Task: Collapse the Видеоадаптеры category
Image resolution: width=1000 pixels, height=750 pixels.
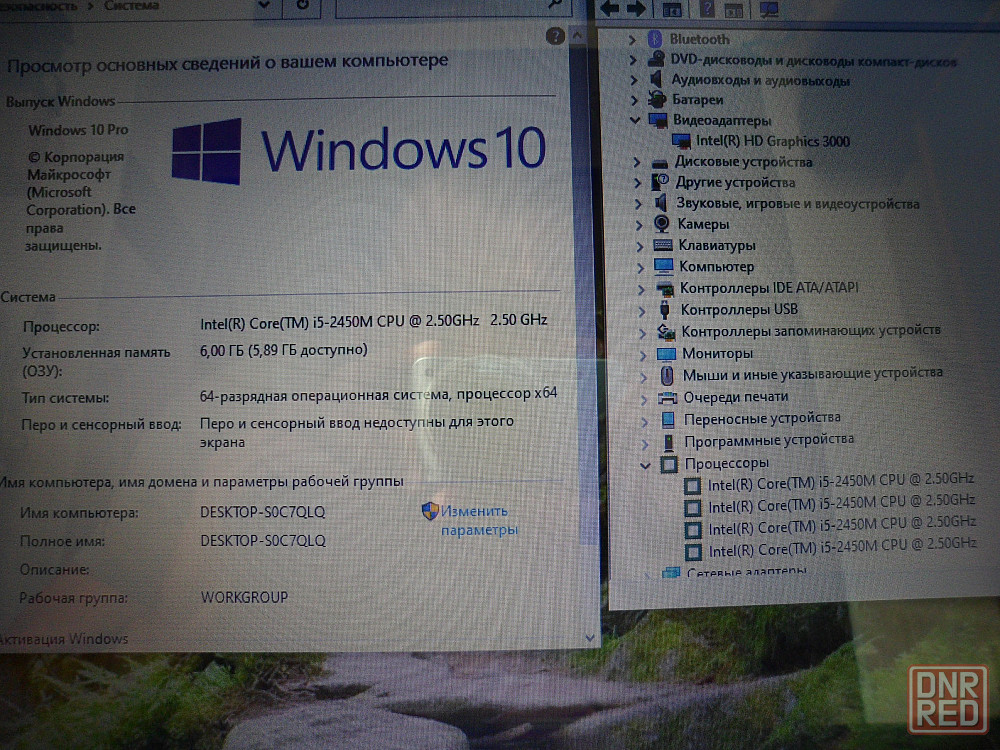Action: click(634, 120)
